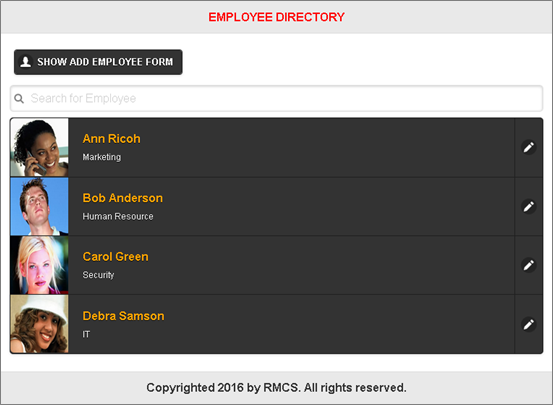The height and width of the screenshot is (405, 553).
Task: Click the magnifying glass search icon
Action: pos(19,98)
